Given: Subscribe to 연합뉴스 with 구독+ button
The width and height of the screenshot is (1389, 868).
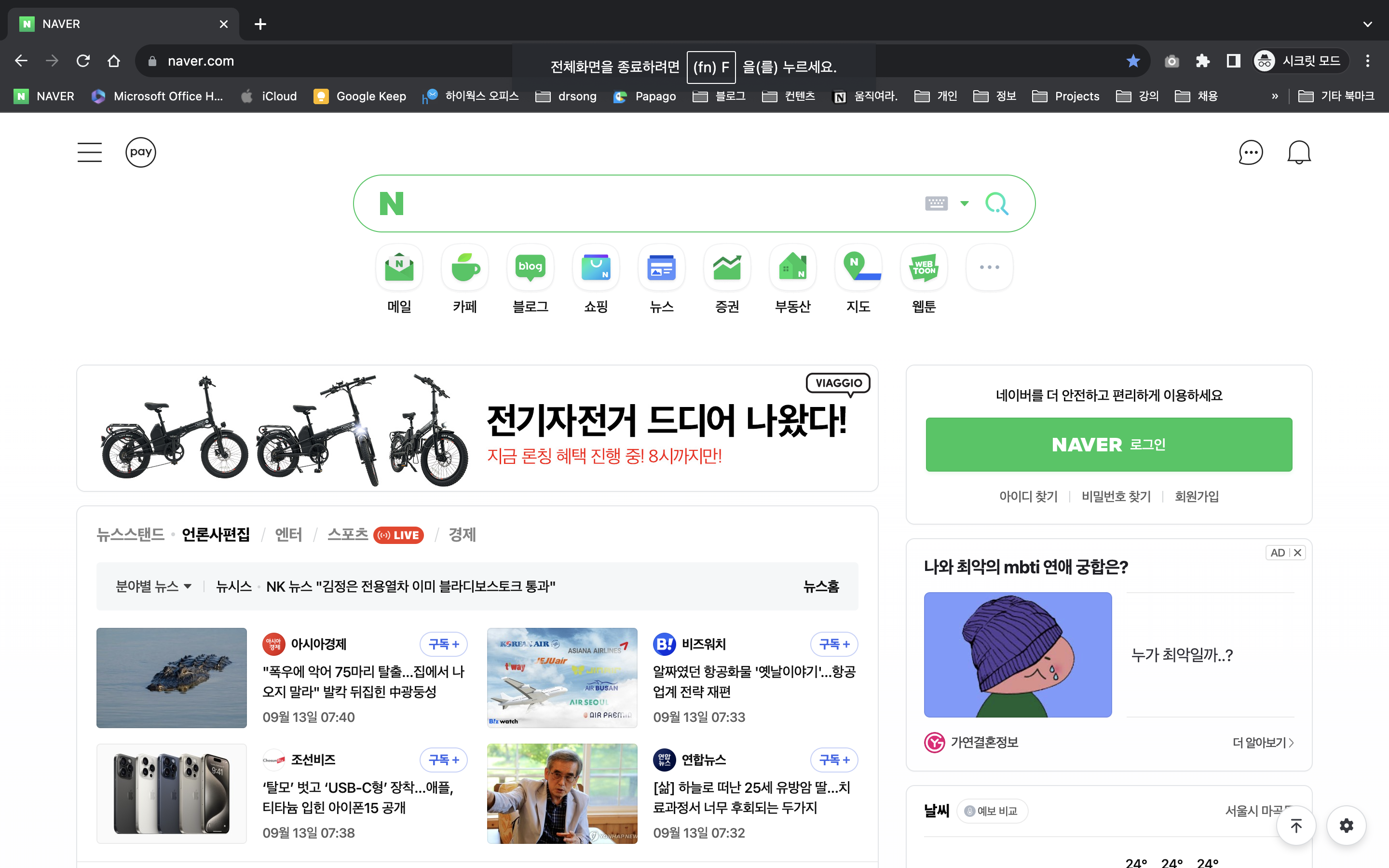Looking at the screenshot, I should 834,759.
